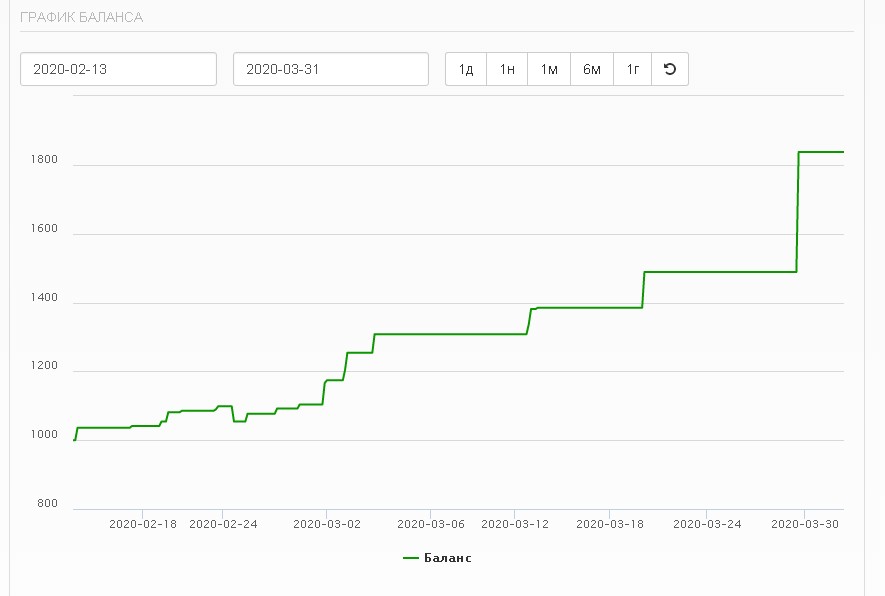Click the end date field 2020-03-31
Viewport: 885px width, 596px height.
330,69
